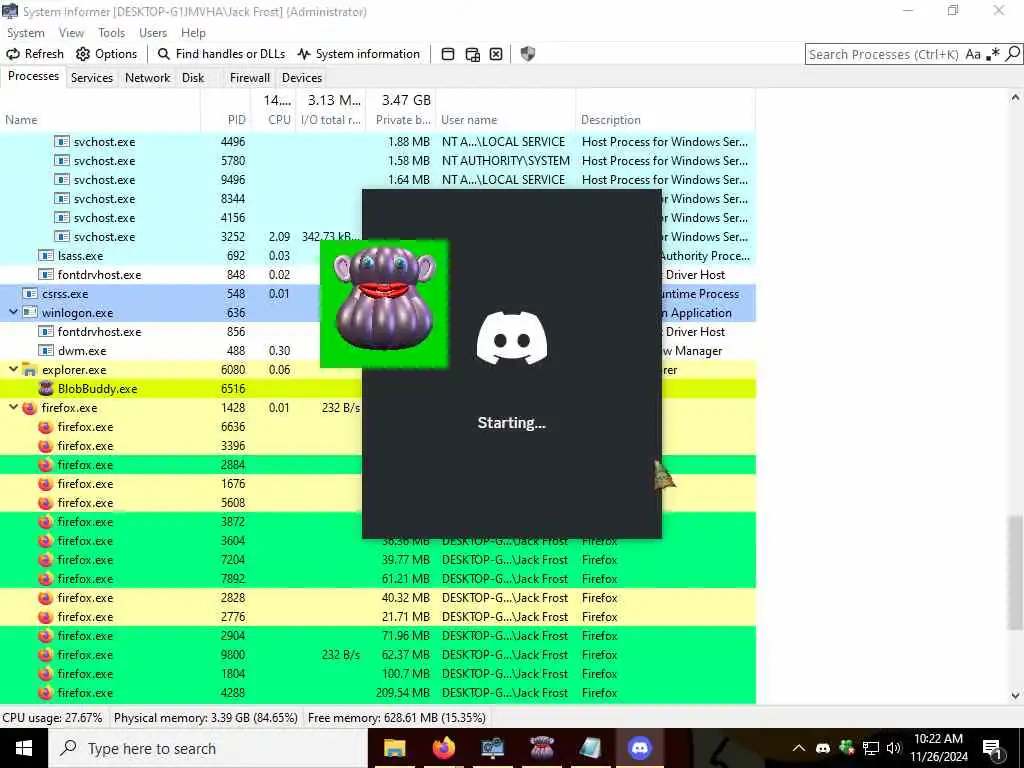Open the Help menu
Viewport: 1024px width, 768px height.
(193, 33)
